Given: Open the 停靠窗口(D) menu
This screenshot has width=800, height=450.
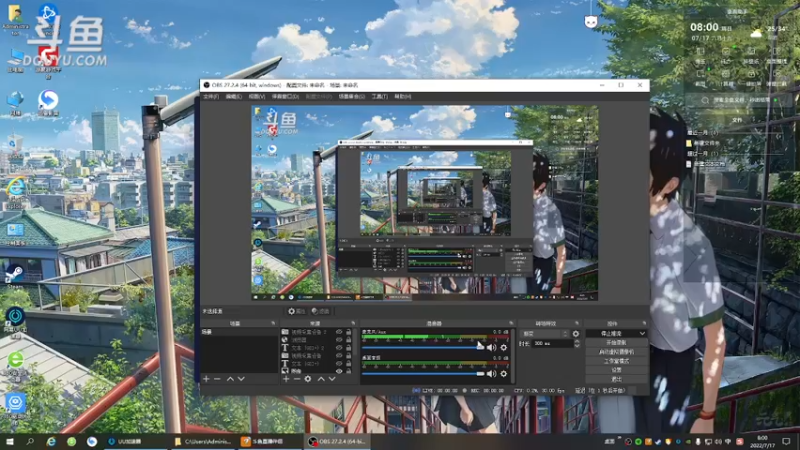Looking at the screenshot, I should click(x=285, y=96).
